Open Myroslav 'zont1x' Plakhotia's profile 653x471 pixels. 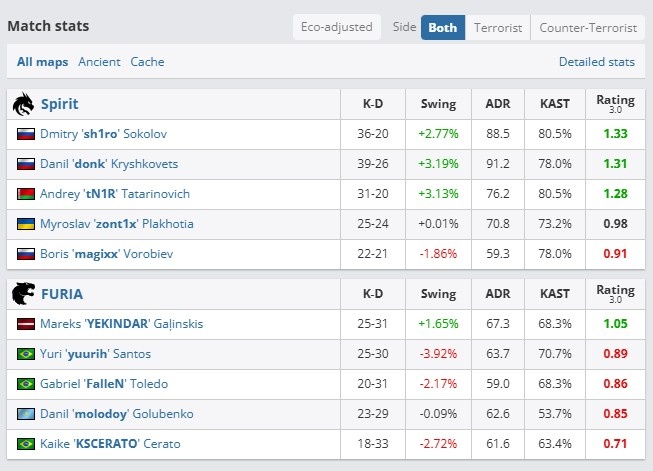117,224
